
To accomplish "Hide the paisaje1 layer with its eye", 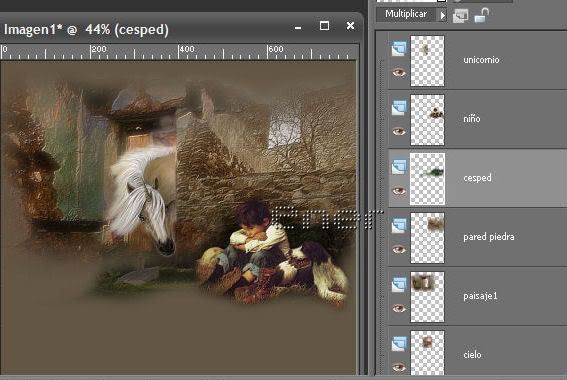I will [x=399, y=308].
